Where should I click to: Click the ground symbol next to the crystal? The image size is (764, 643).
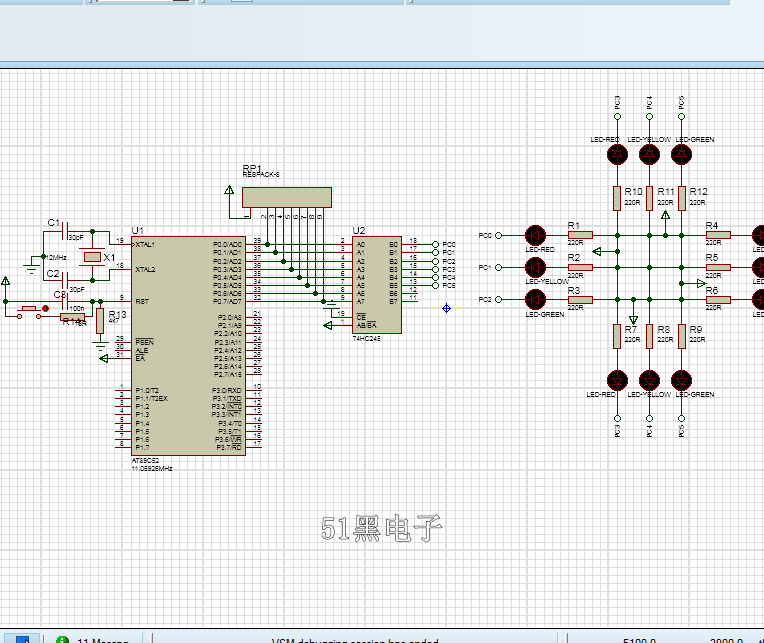point(32,266)
